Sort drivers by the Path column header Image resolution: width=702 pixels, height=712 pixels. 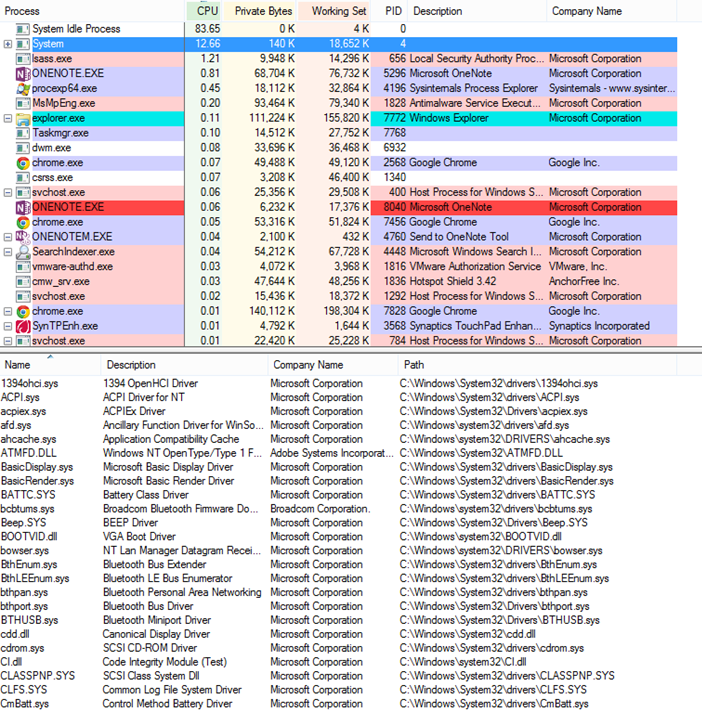[537, 365]
